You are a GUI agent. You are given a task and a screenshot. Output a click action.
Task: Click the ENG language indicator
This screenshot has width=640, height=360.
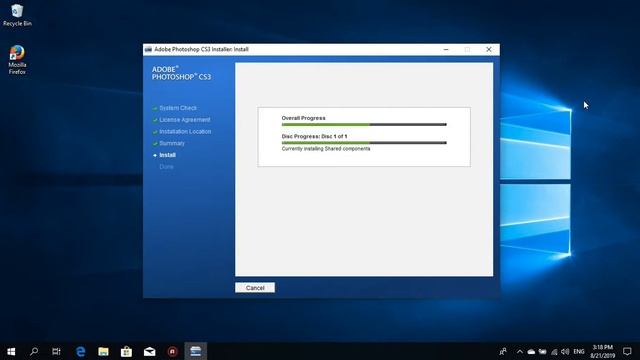click(x=579, y=351)
